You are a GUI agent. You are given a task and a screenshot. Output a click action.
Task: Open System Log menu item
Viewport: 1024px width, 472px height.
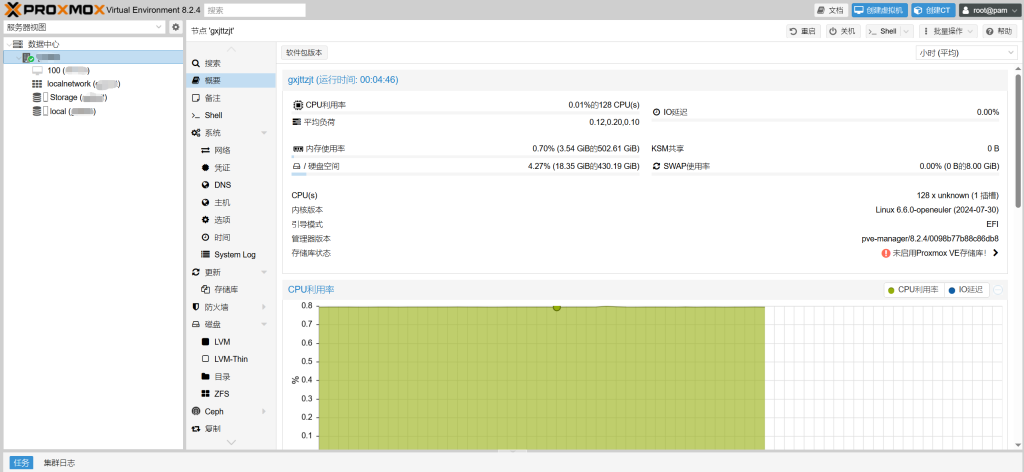231,255
